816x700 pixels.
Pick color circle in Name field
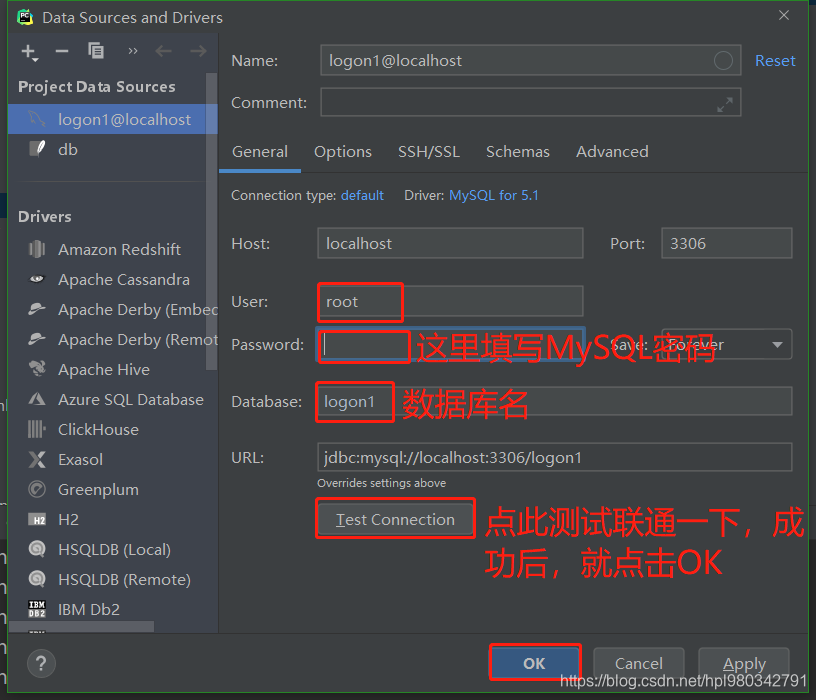[x=723, y=61]
